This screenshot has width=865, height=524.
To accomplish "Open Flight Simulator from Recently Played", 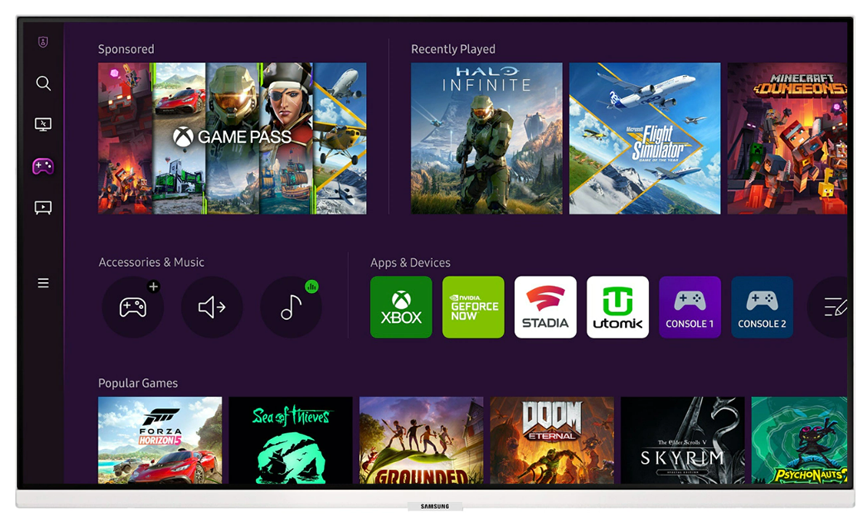I will point(645,138).
